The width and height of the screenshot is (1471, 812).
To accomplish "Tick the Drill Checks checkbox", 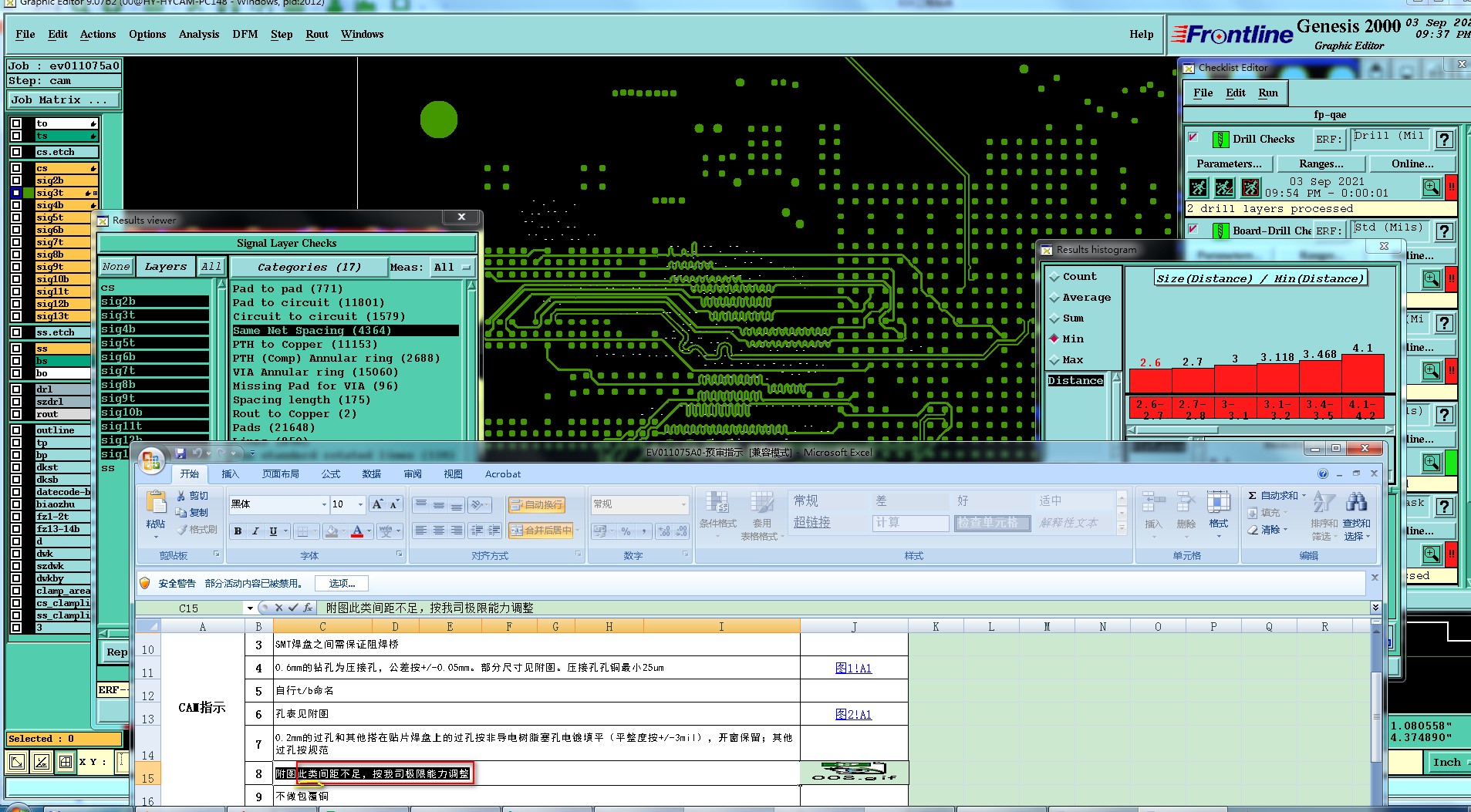I will [1193, 138].
